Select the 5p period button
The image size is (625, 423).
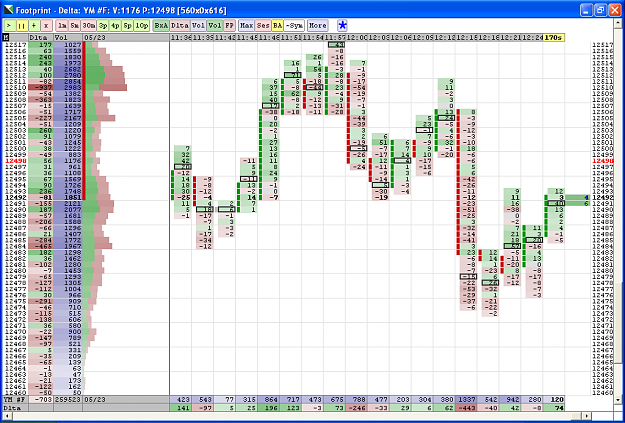coord(128,26)
